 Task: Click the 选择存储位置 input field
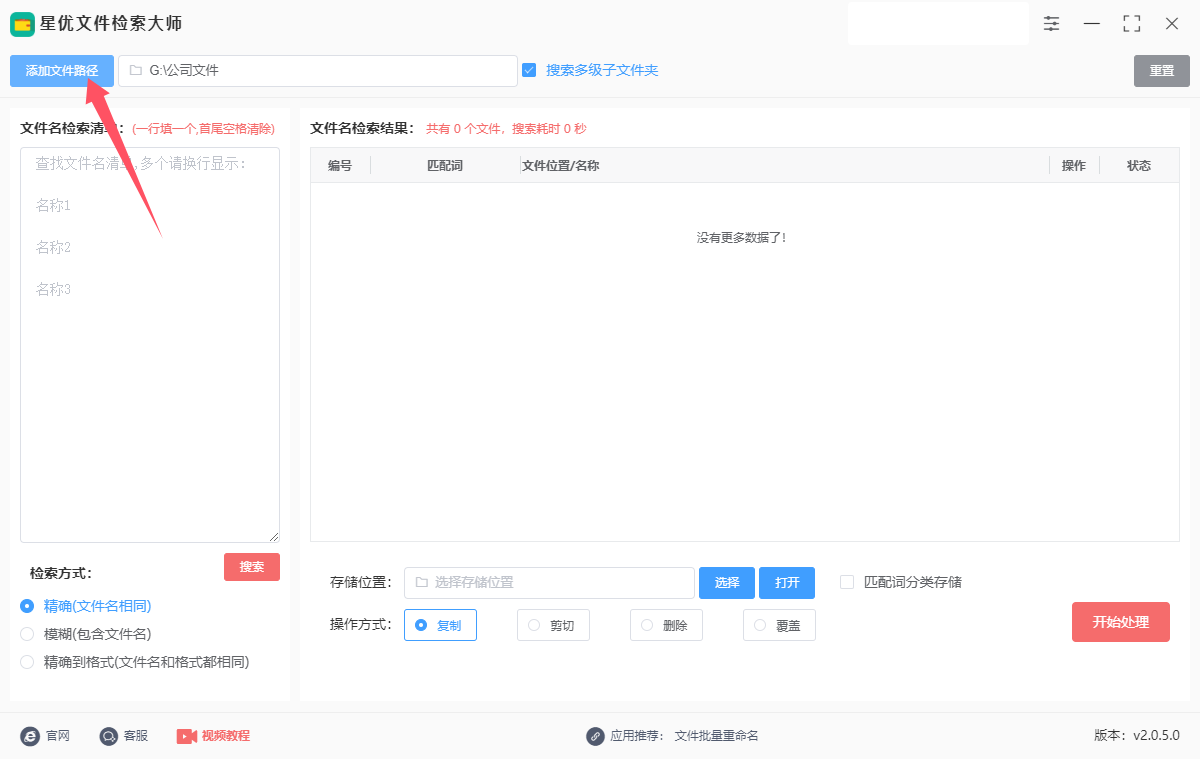(549, 583)
